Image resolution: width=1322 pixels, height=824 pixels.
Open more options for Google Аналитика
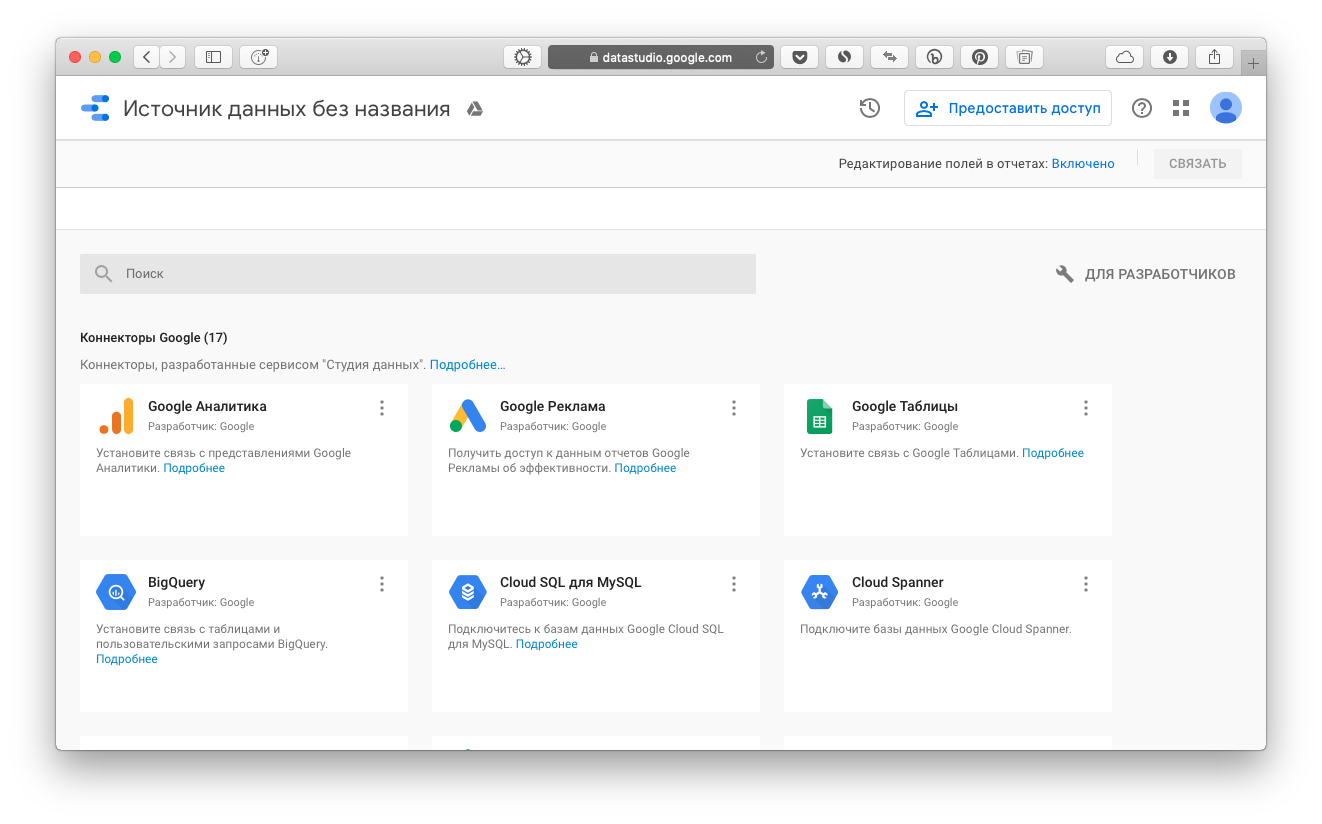pos(382,408)
